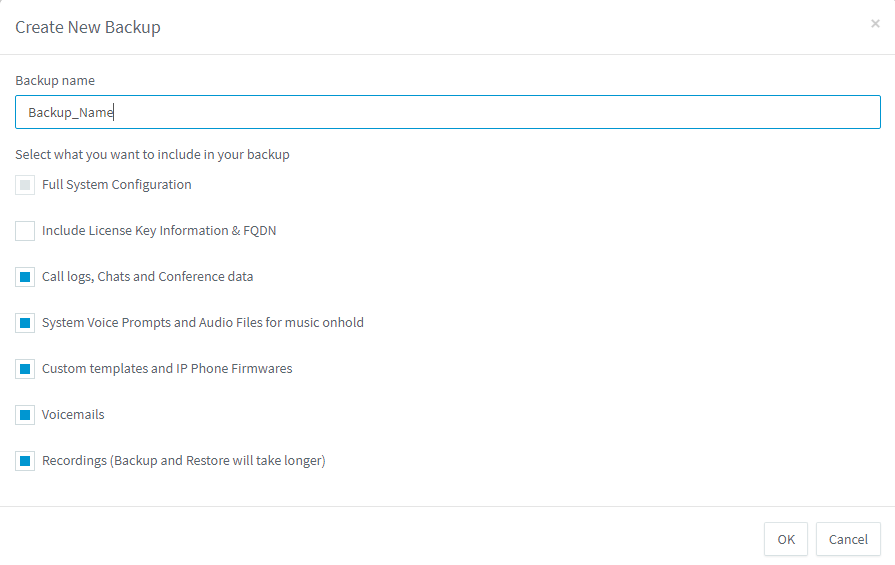Enable Include License Key Information & FQDN checkbox
The height and width of the screenshot is (565, 895).
(x=25, y=231)
